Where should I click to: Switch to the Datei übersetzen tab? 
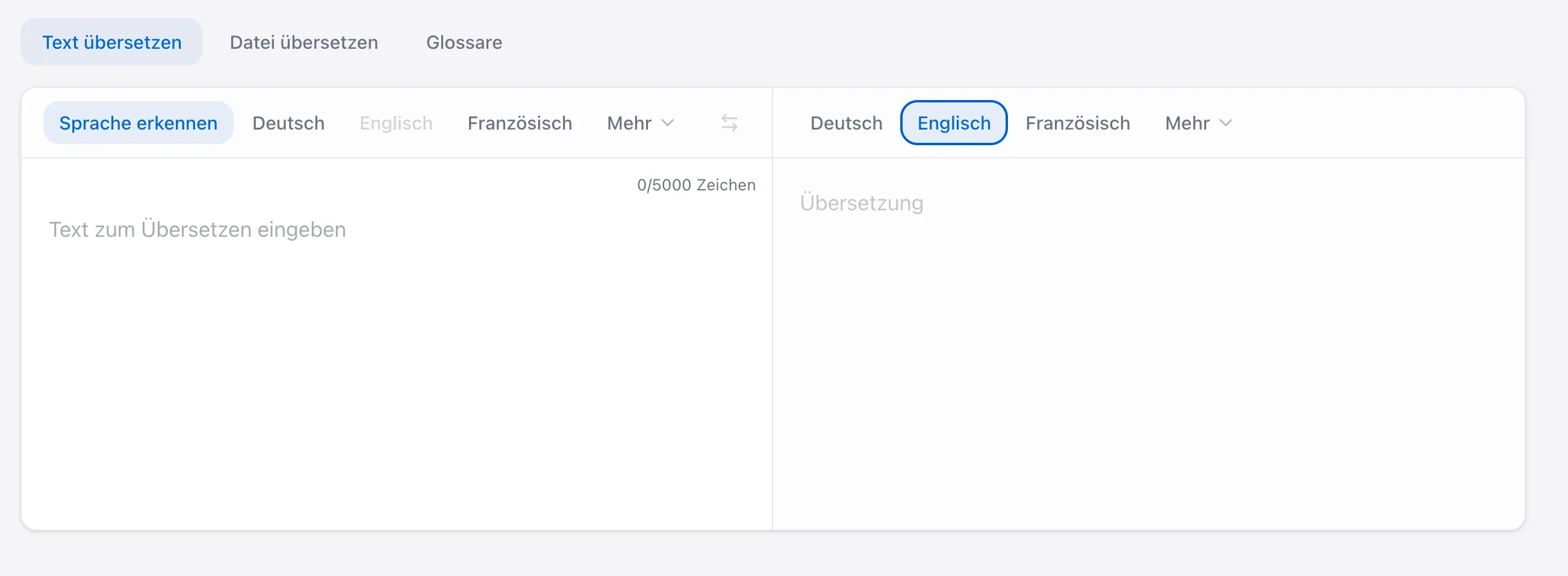click(303, 42)
